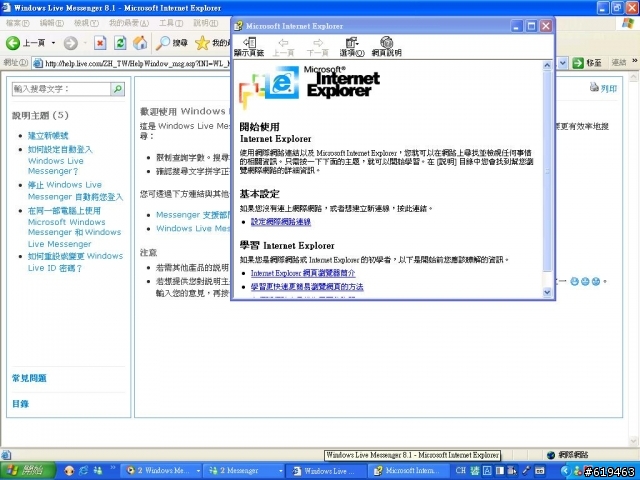Switch to 'Windows Live ...' taskbar button
This screenshot has height=480, width=640.
pyautogui.click(x=325, y=471)
